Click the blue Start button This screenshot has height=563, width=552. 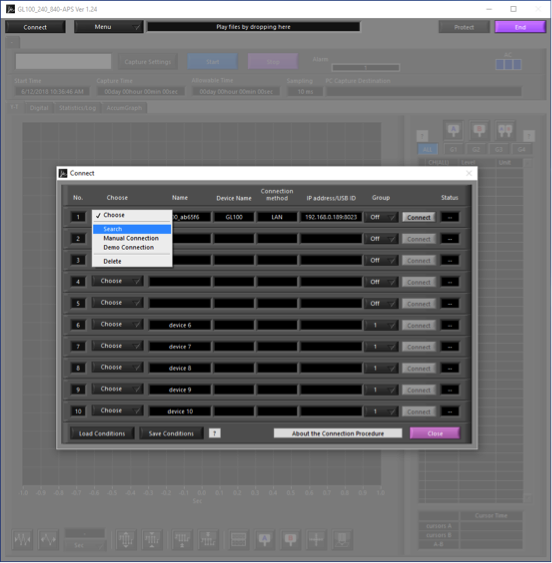coord(213,62)
